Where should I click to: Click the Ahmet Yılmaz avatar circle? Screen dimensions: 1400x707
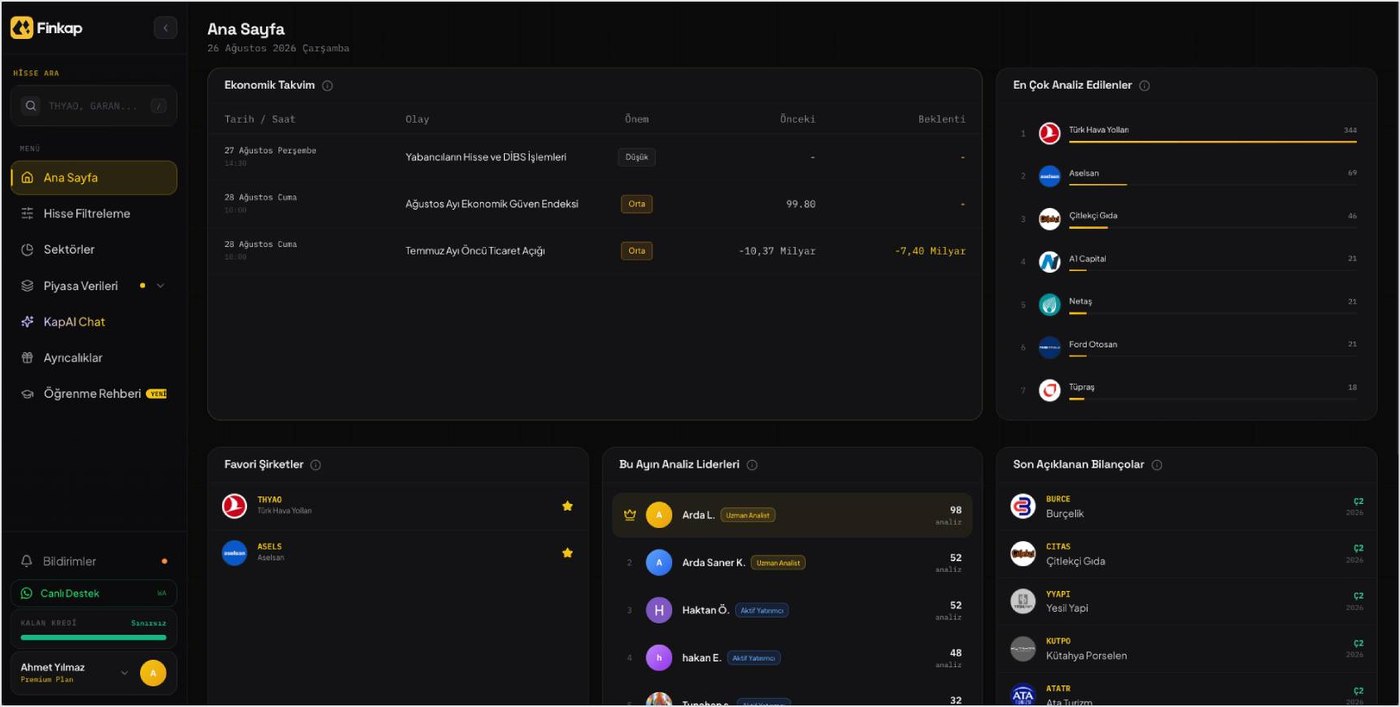[153, 673]
